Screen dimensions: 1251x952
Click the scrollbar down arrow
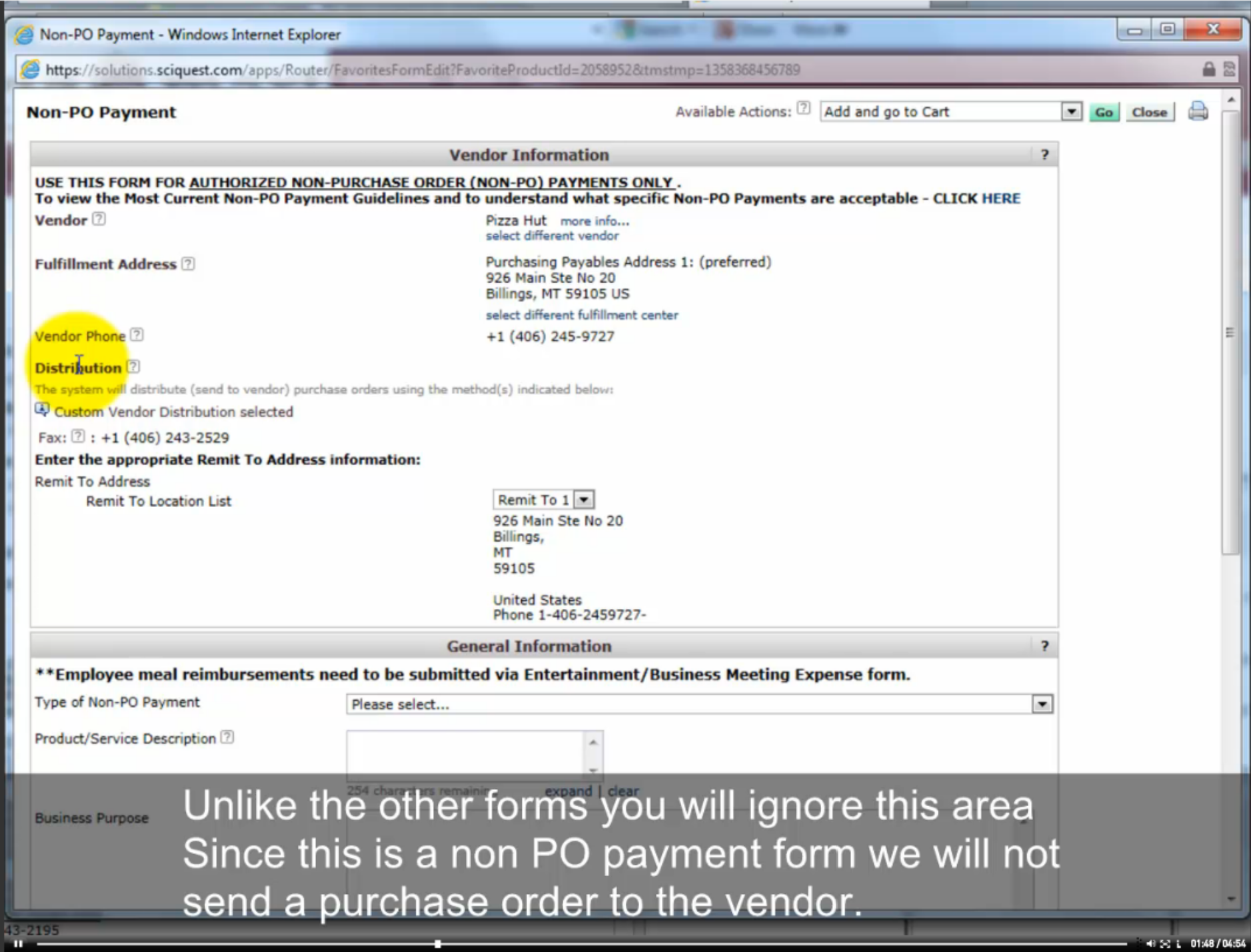tap(1230, 899)
